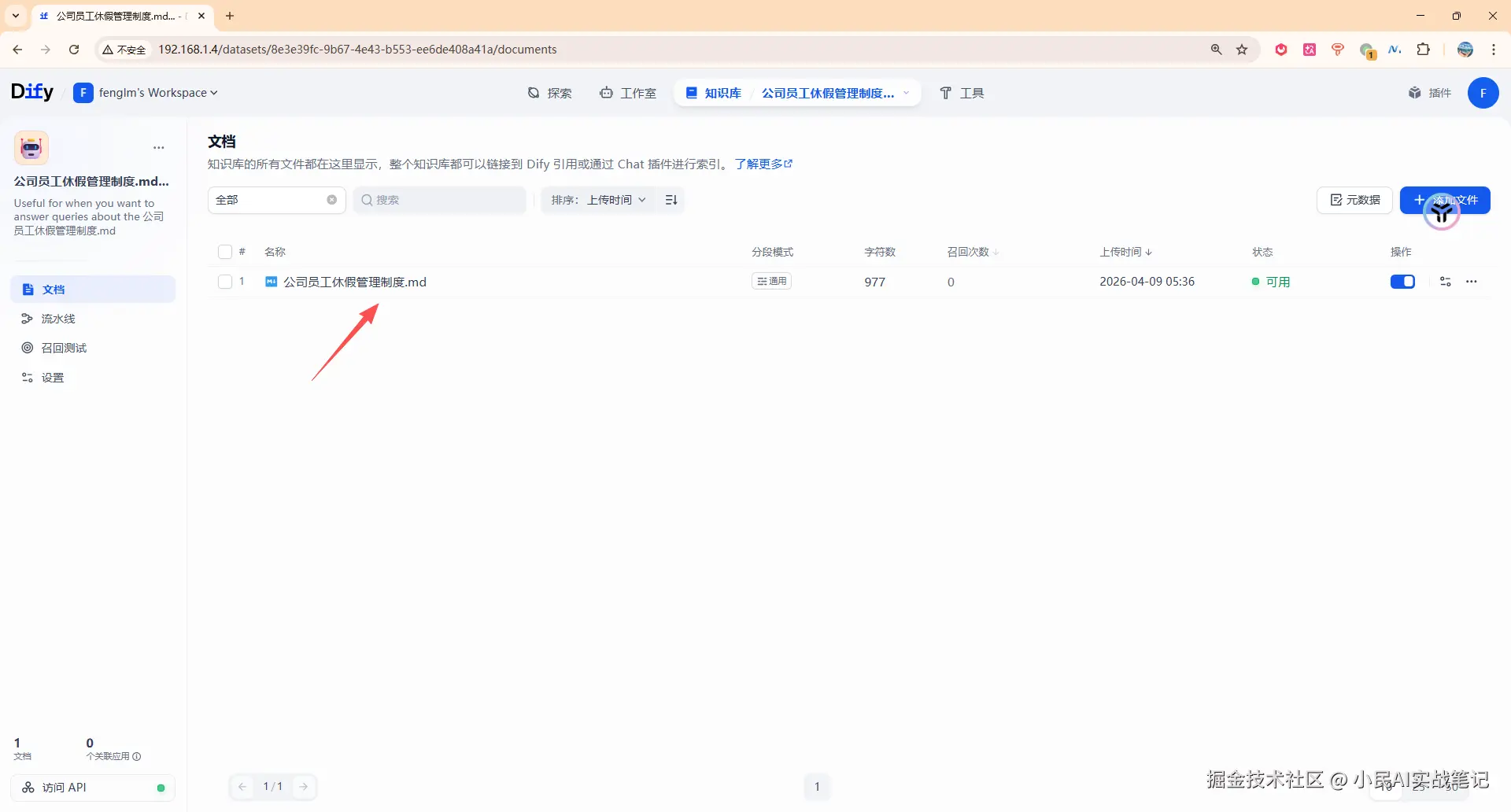Click the knowledge base robot icon
The width and height of the screenshot is (1511, 812).
tap(31, 148)
